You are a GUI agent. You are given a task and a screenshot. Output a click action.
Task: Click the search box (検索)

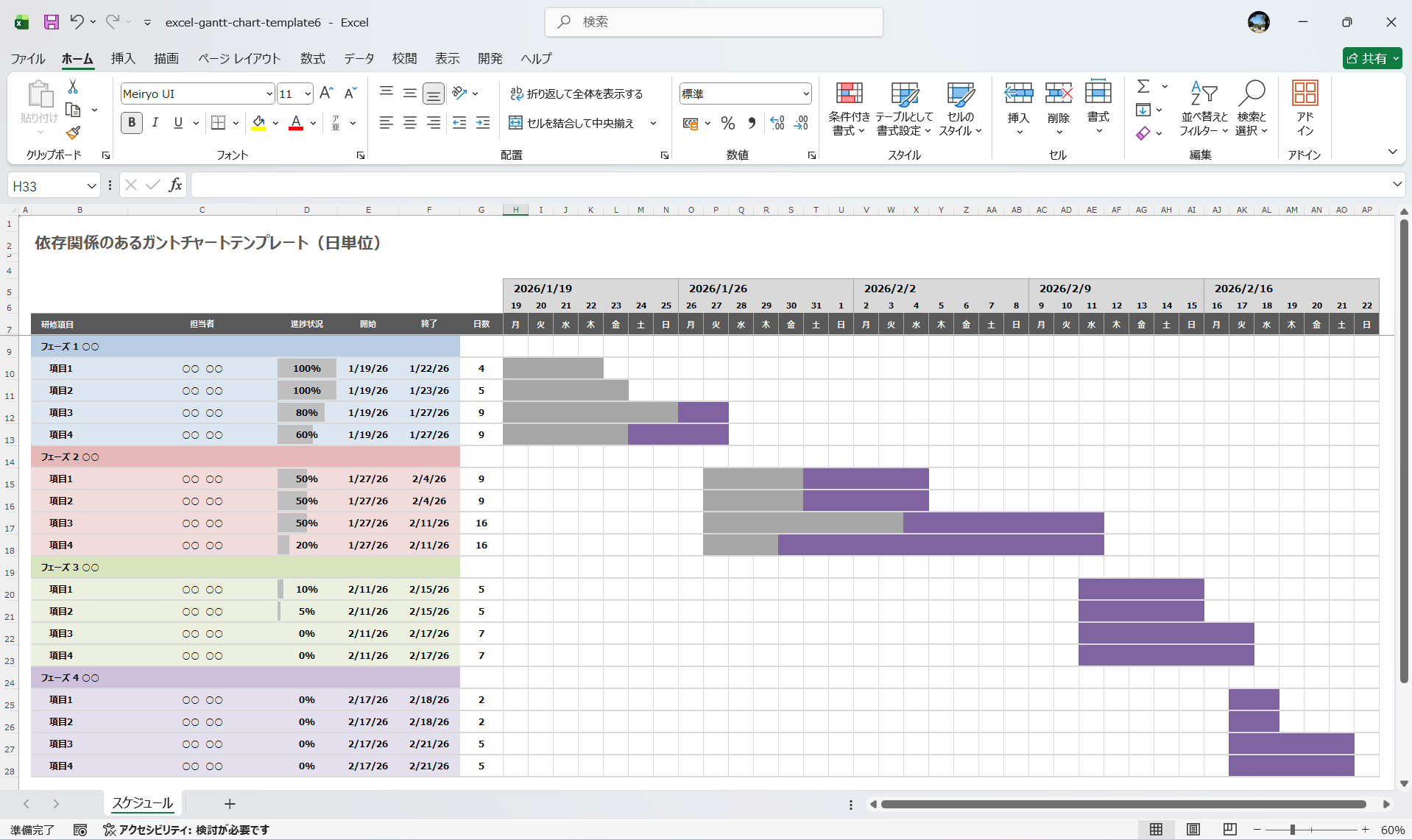714,22
